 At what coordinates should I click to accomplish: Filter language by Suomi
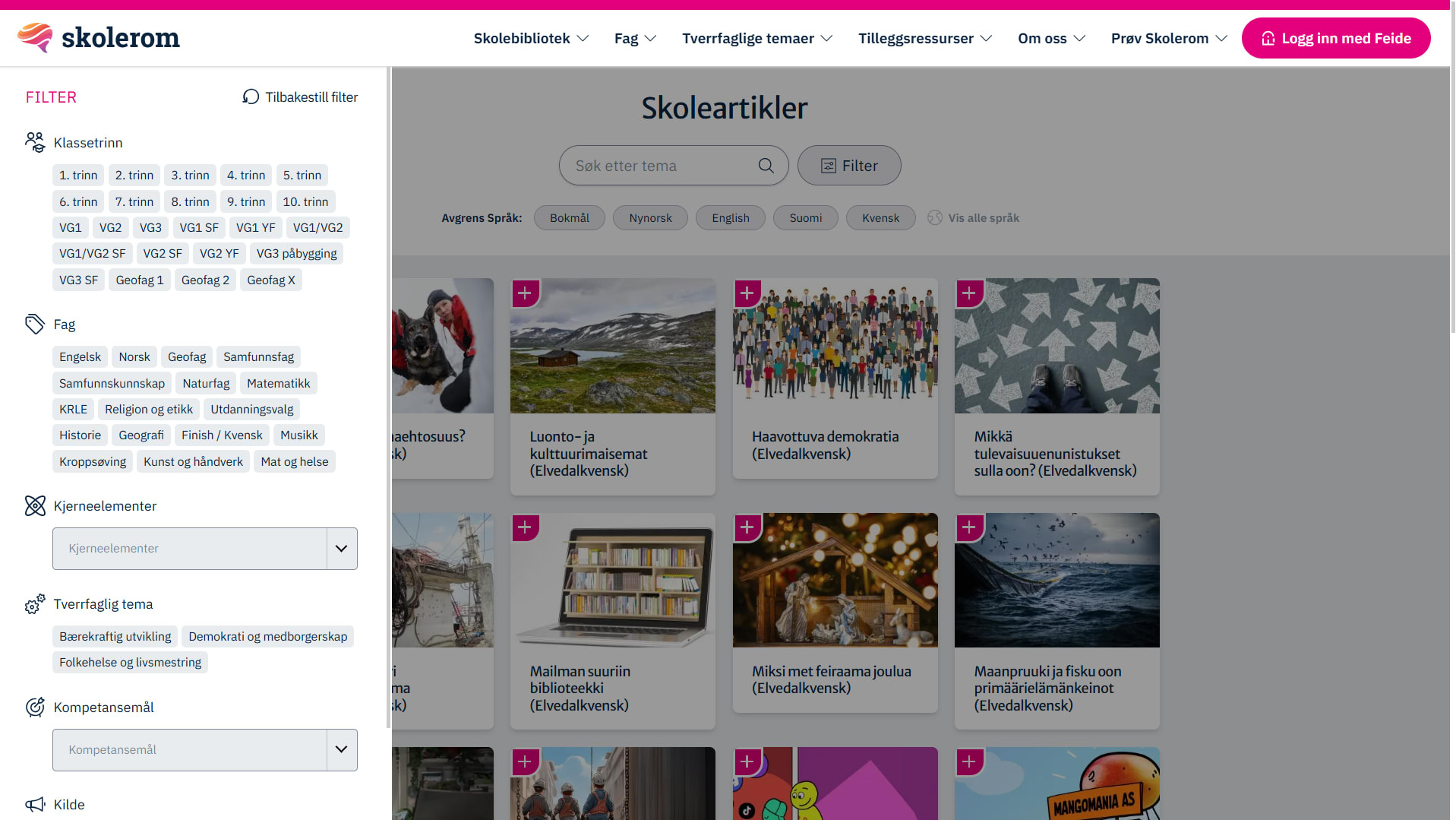click(806, 217)
